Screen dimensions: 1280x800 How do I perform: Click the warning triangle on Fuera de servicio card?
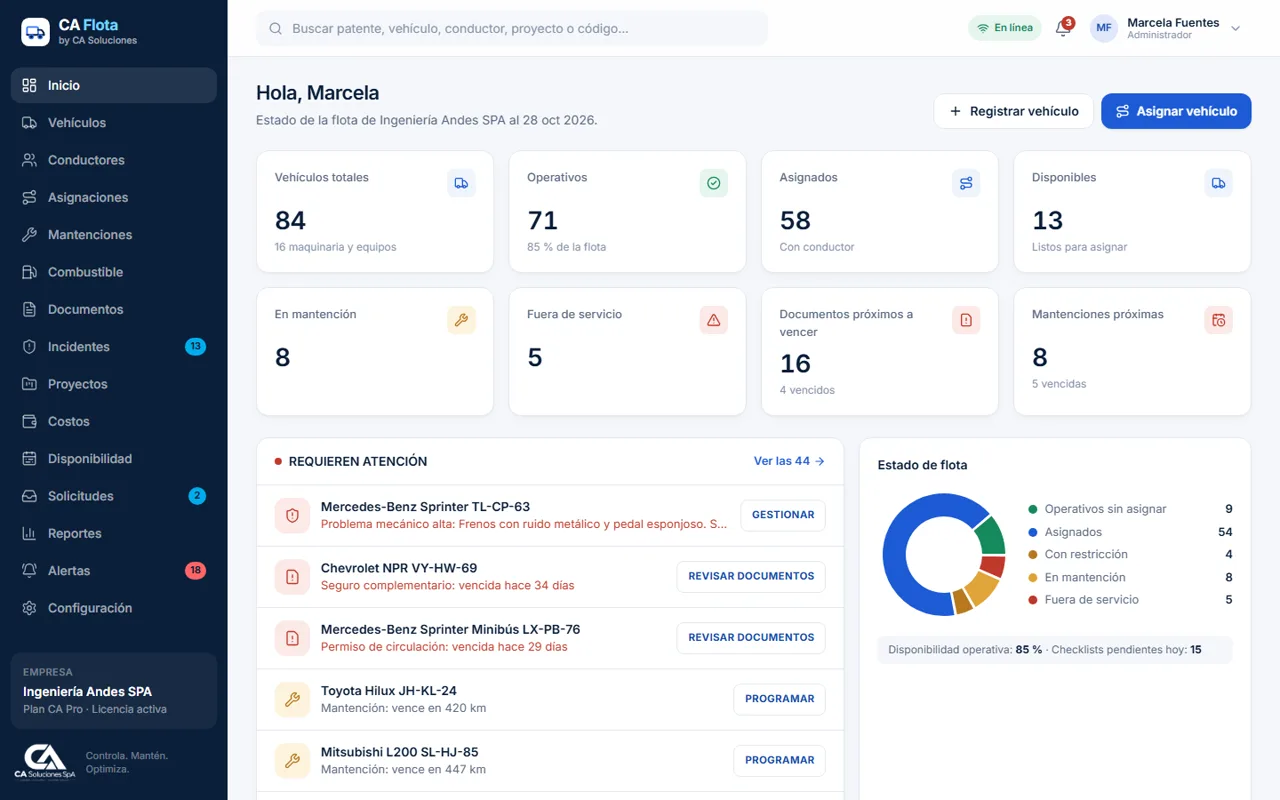pyautogui.click(x=714, y=320)
